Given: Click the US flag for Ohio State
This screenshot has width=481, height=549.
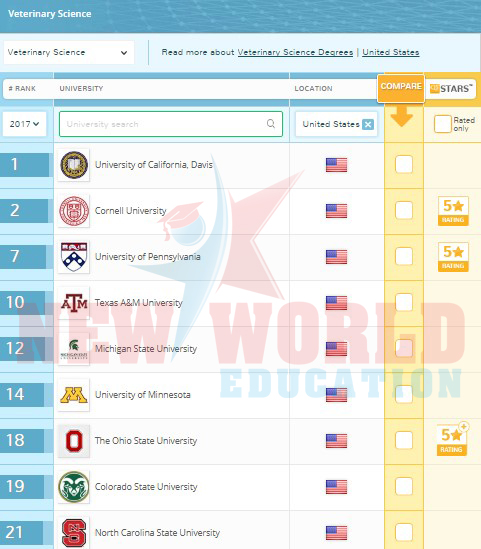Looking at the screenshot, I should tap(336, 441).
